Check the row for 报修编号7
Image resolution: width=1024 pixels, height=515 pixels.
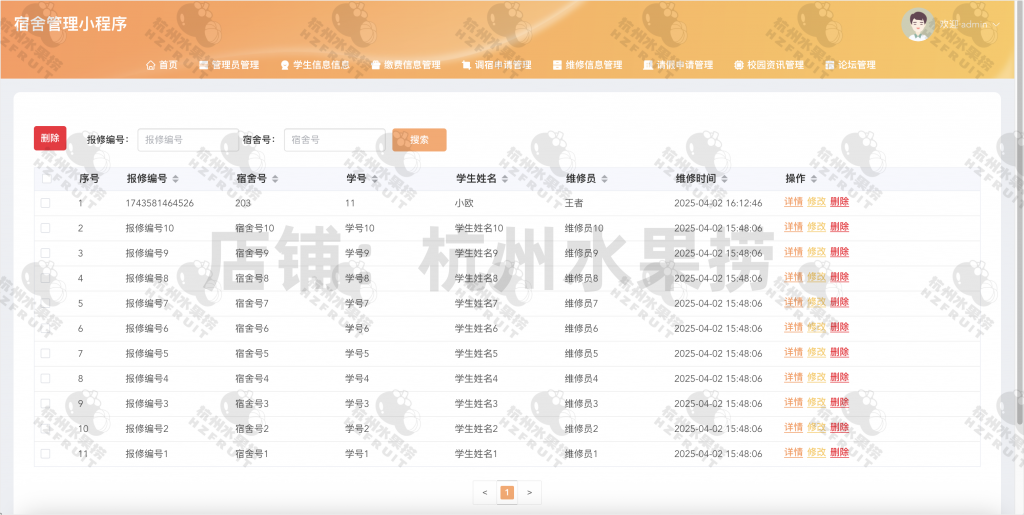[46, 303]
